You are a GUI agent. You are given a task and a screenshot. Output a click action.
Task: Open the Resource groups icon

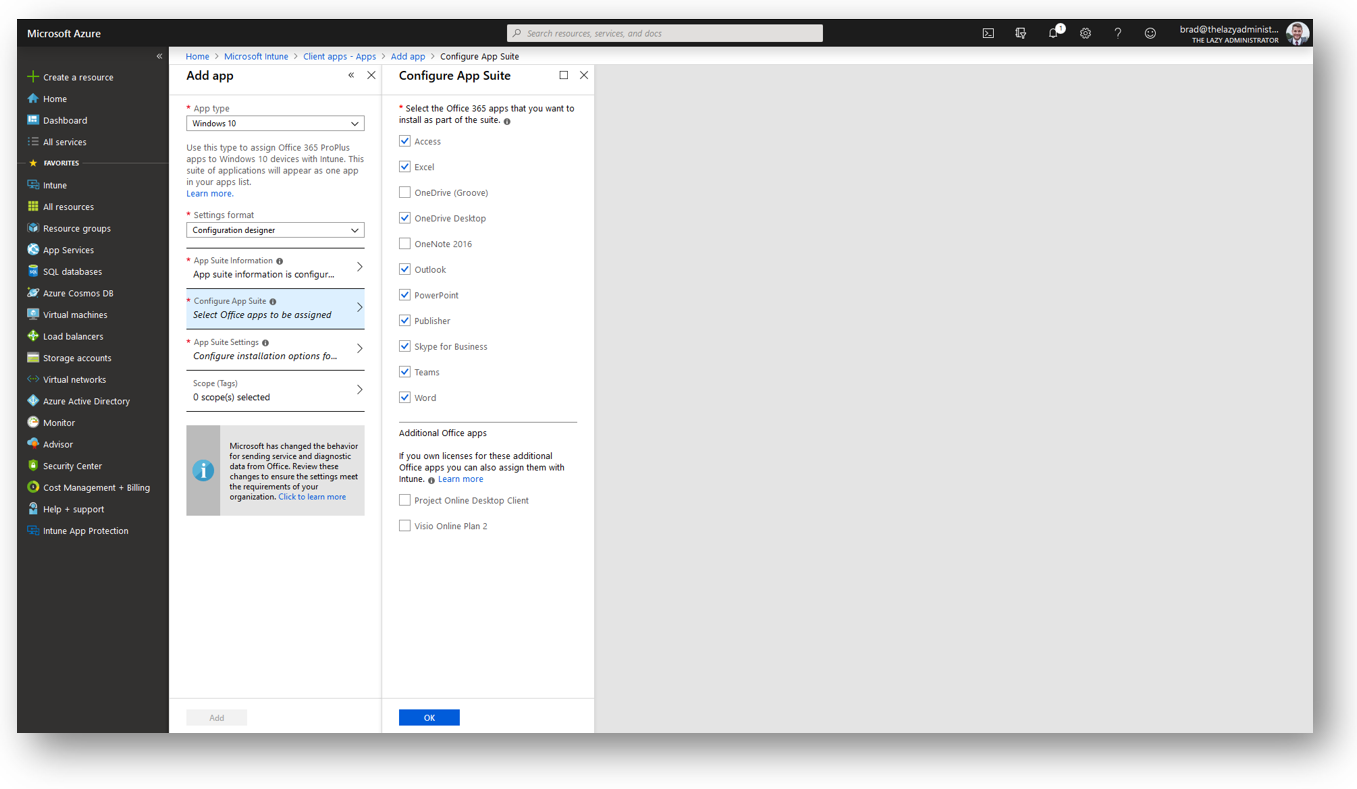point(33,228)
